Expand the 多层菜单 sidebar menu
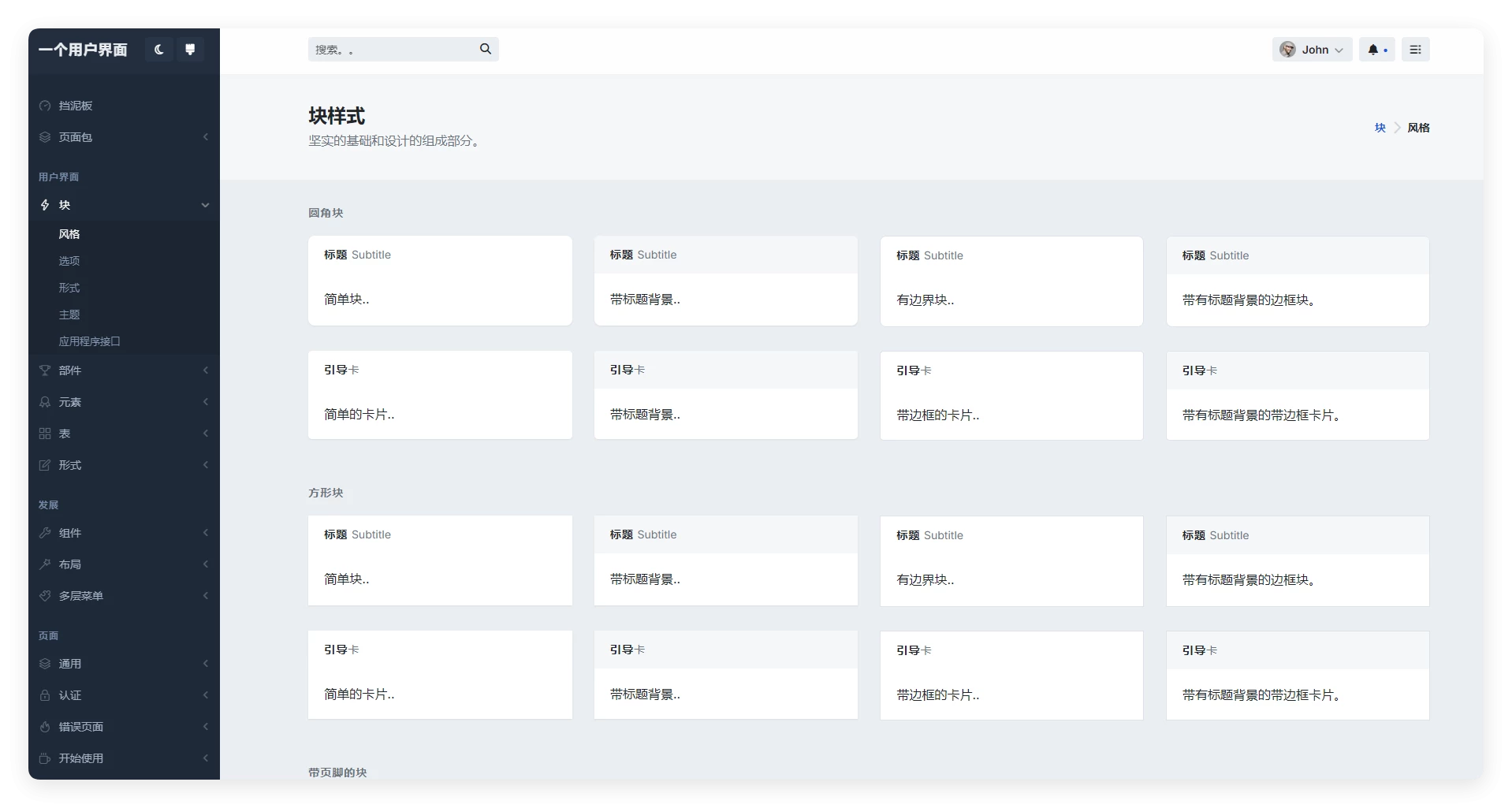 (124, 596)
